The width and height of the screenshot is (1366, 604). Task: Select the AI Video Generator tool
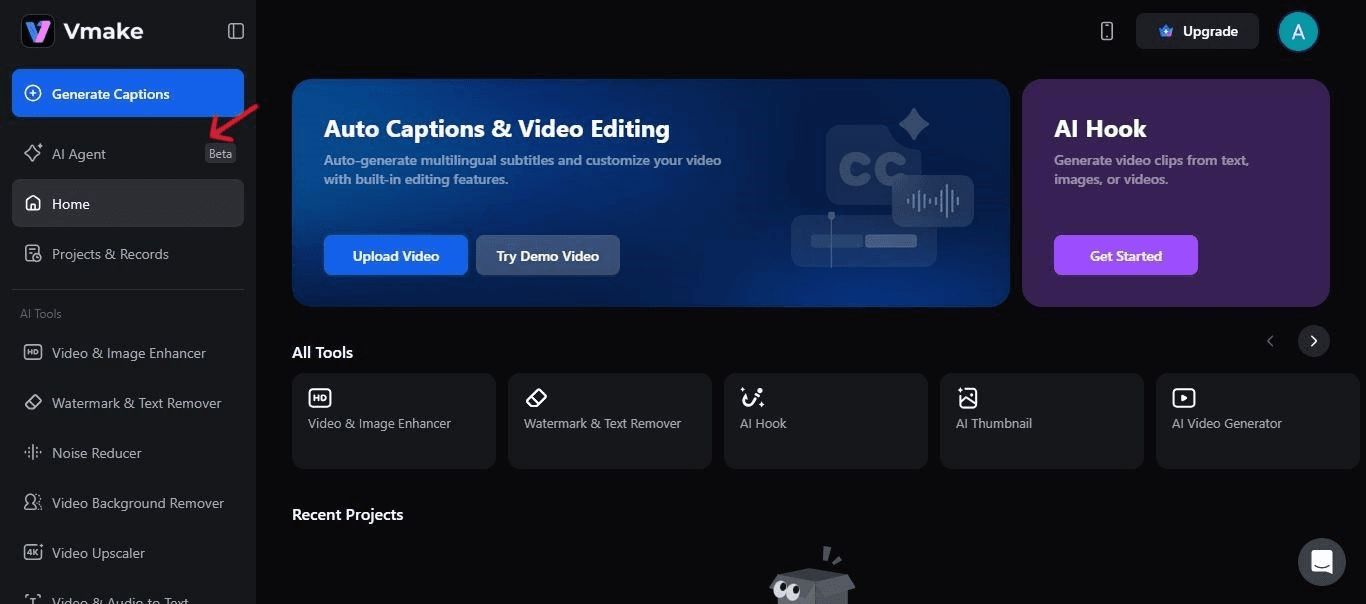pyautogui.click(x=1256, y=420)
